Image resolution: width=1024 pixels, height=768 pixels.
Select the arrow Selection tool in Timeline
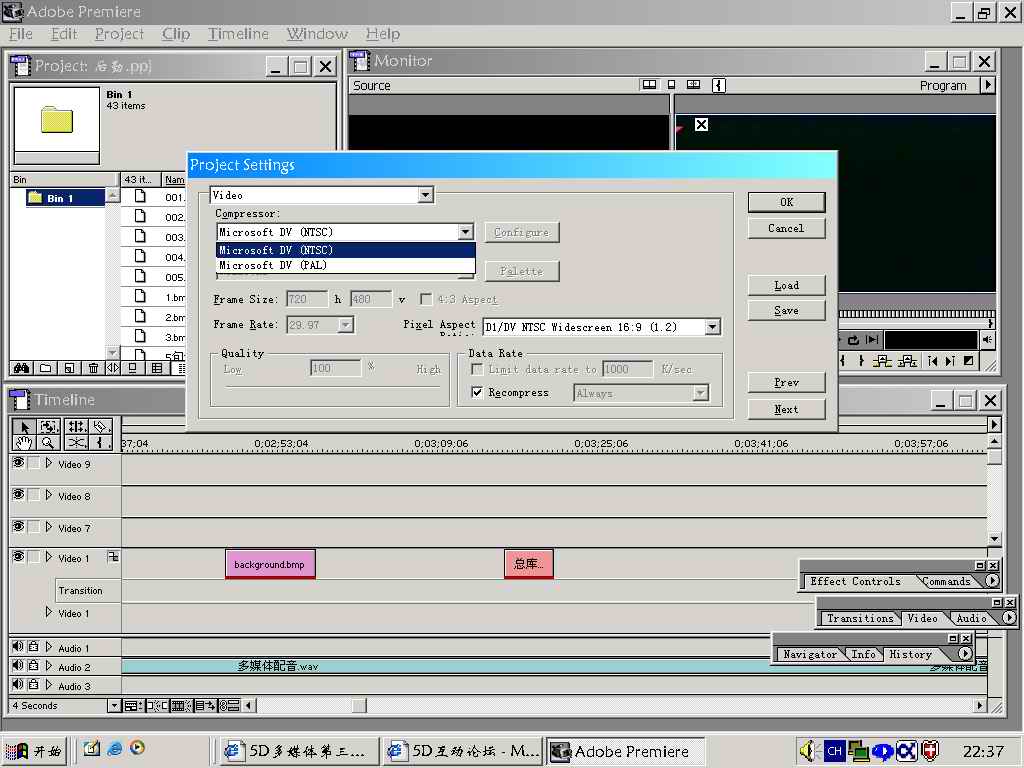point(24,427)
